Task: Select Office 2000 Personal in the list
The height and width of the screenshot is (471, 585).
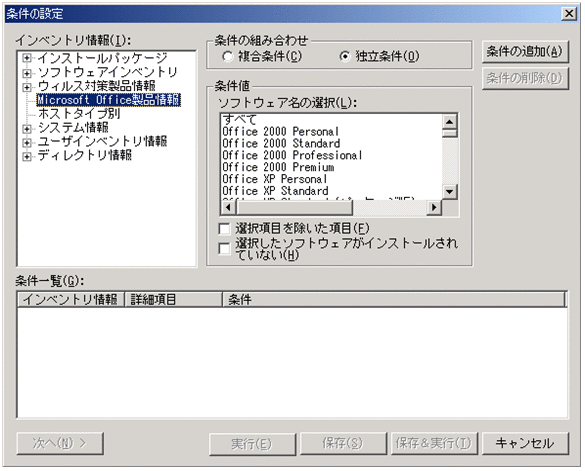Action: pyautogui.click(x=331, y=132)
